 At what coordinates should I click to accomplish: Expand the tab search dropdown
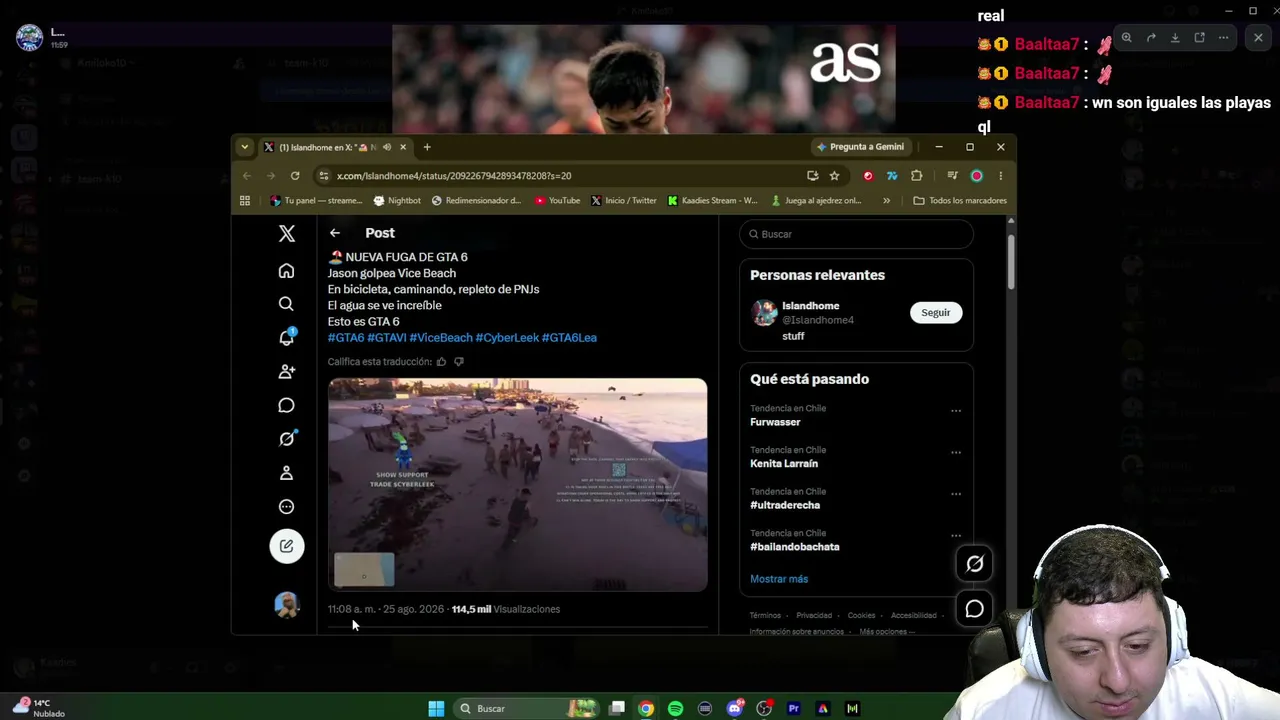click(244, 147)
